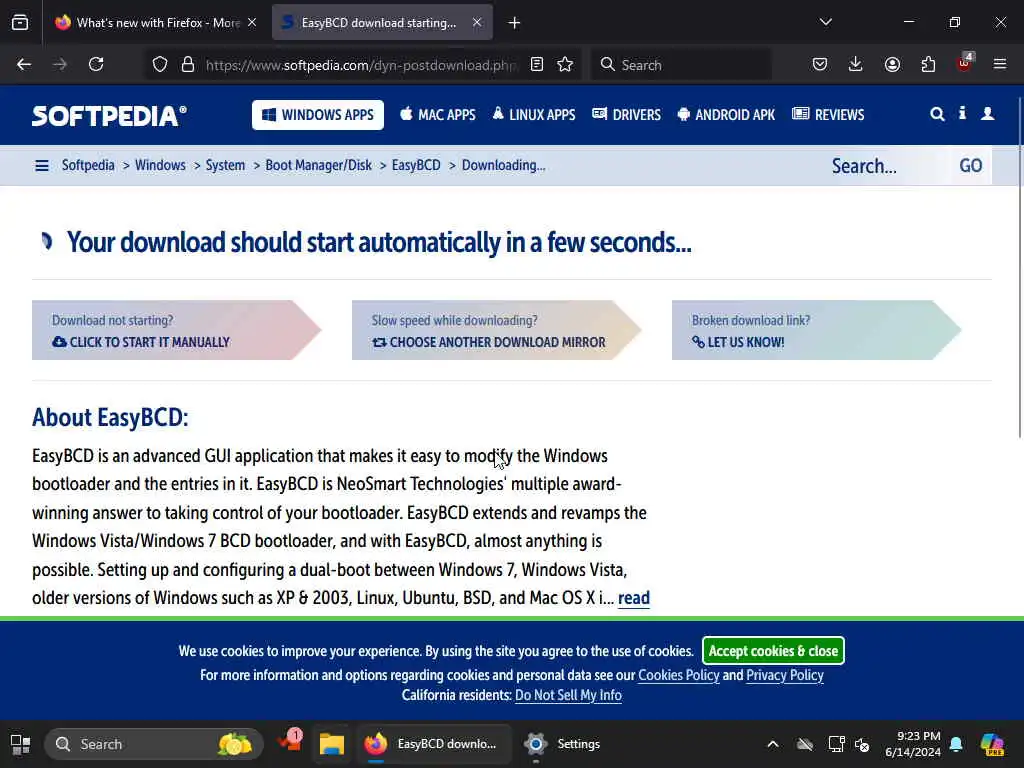Click Softpedia header search magnifier icon
The image size is (1024, 768).
click(x=937, y=114)
